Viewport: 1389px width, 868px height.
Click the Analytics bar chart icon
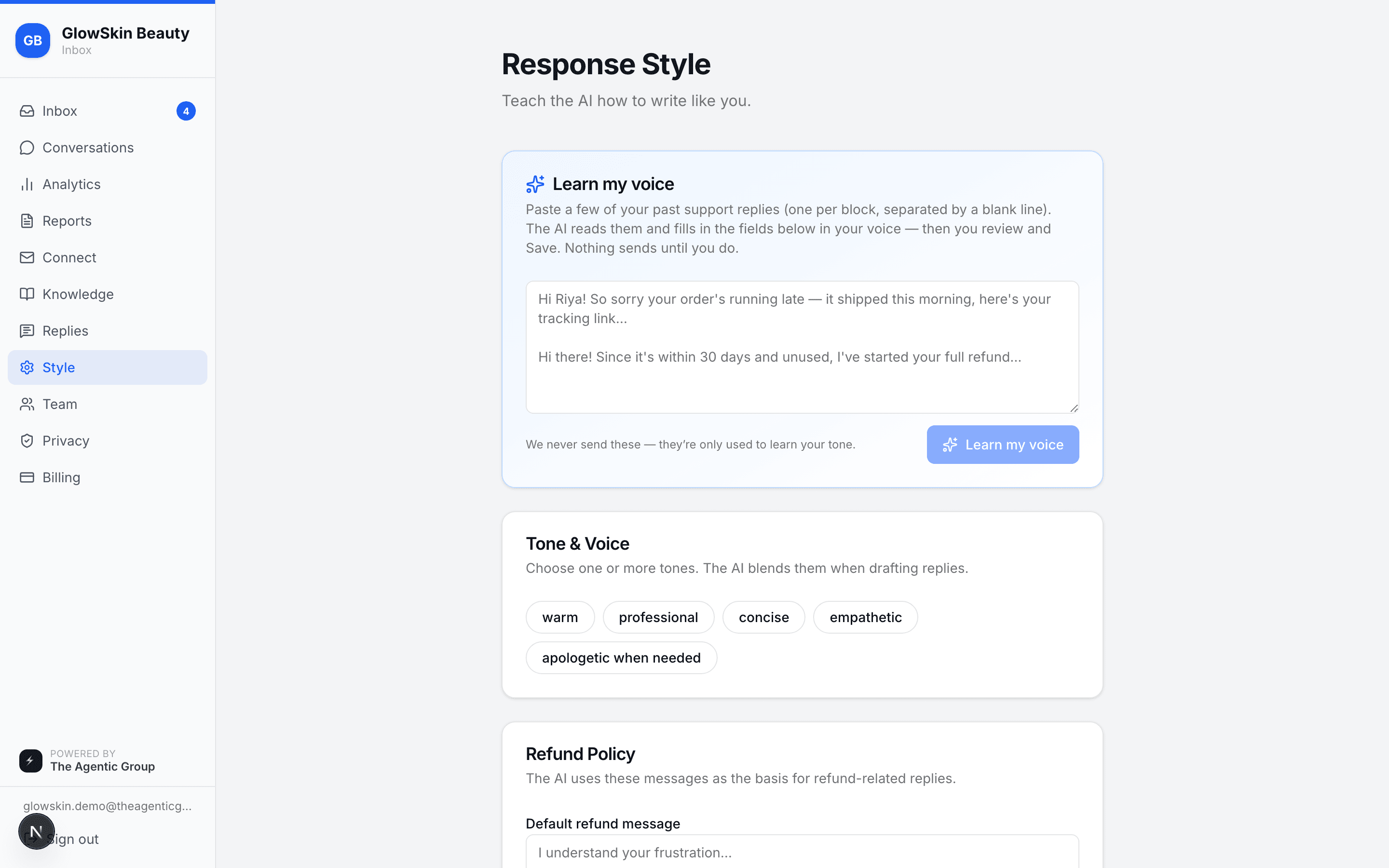coord(27,184)
